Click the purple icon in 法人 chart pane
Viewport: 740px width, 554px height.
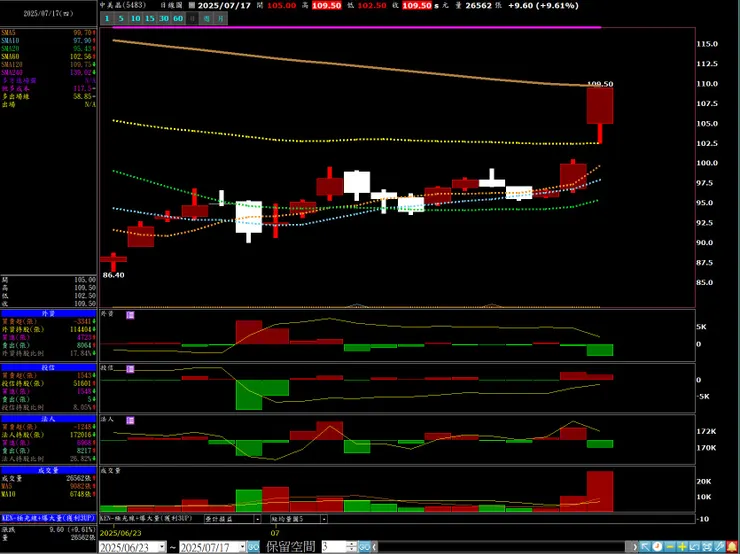(x=130, y=420)
